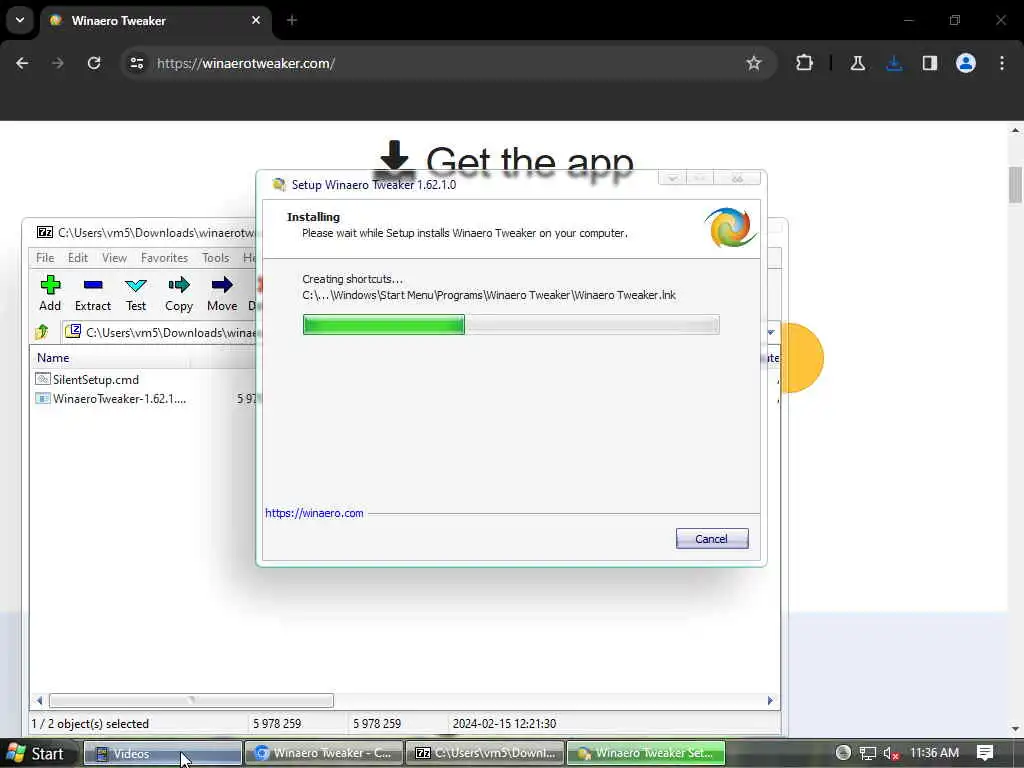
Task: Switch to Winaero Tweaker Setup taskbar item
Action: (x=646, y=754)
